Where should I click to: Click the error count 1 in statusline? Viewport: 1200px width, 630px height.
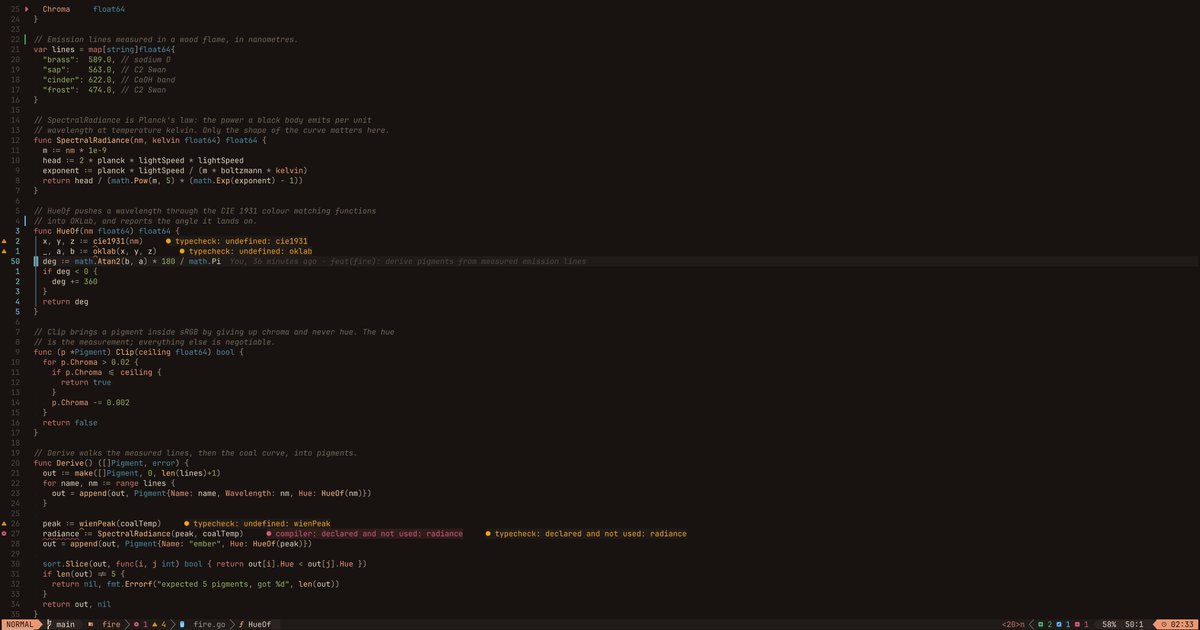145,624
